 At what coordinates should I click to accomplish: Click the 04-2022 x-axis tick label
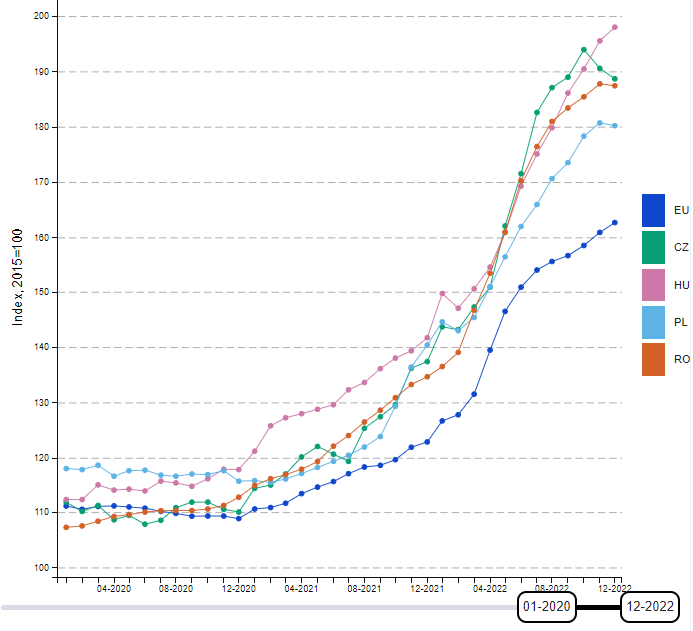tap(490, 590)
